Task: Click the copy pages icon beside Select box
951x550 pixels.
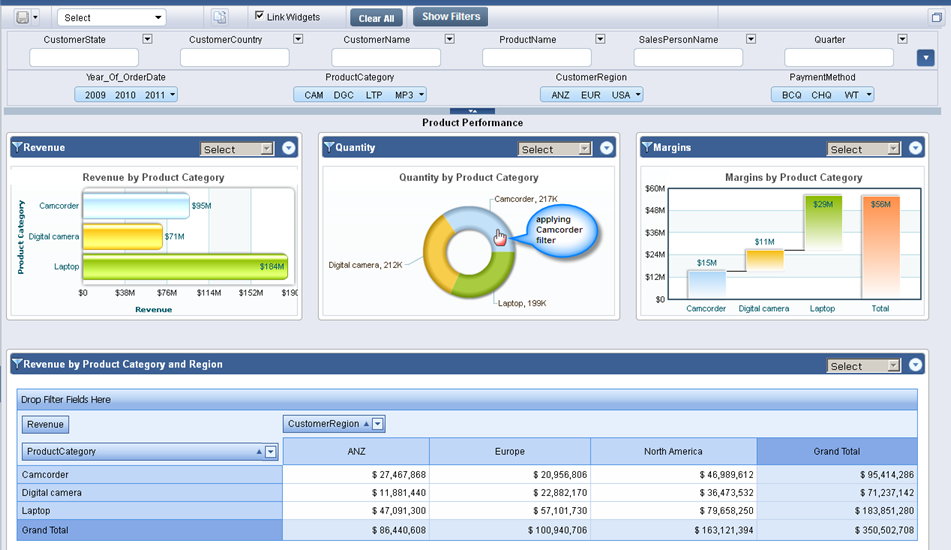Action: click(x=220, y=17)
